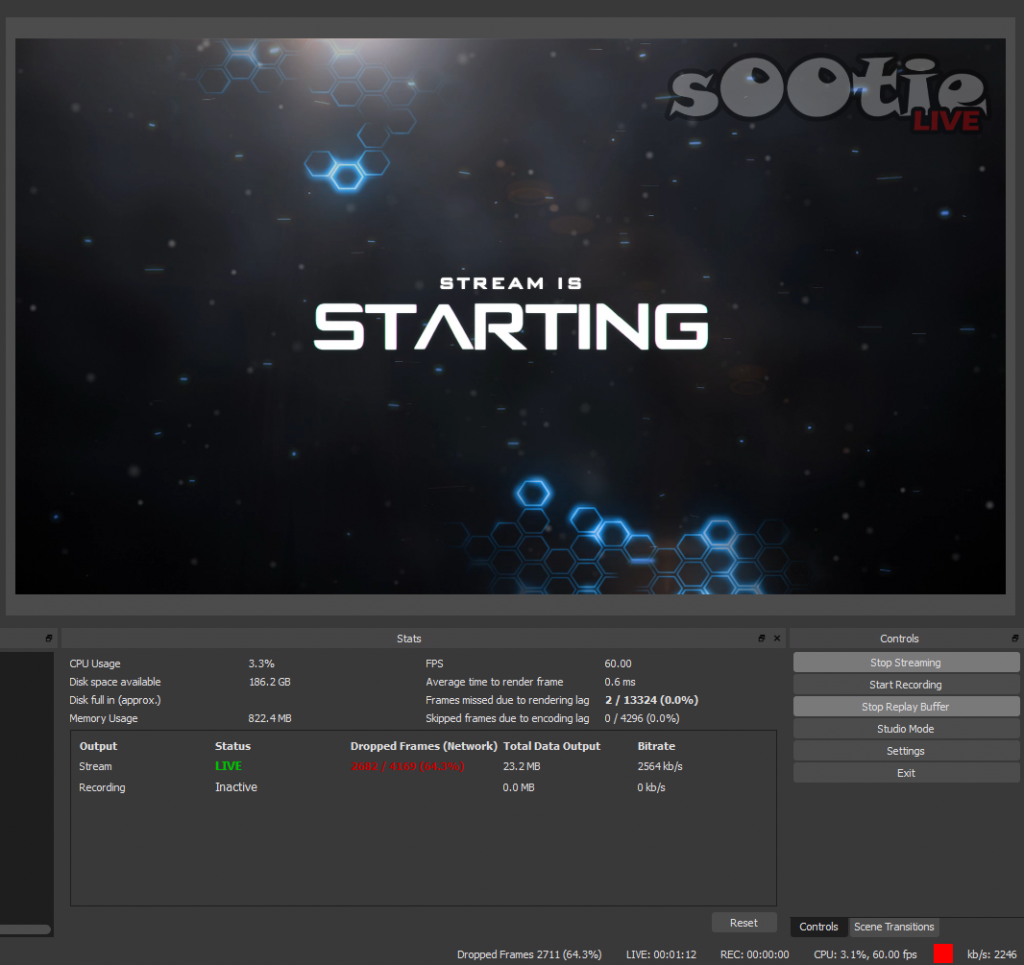Viewport: 1024px width, 965px height.
Task: Select the Recording output row
Action: pyautogui.click(x=102, y=787)
